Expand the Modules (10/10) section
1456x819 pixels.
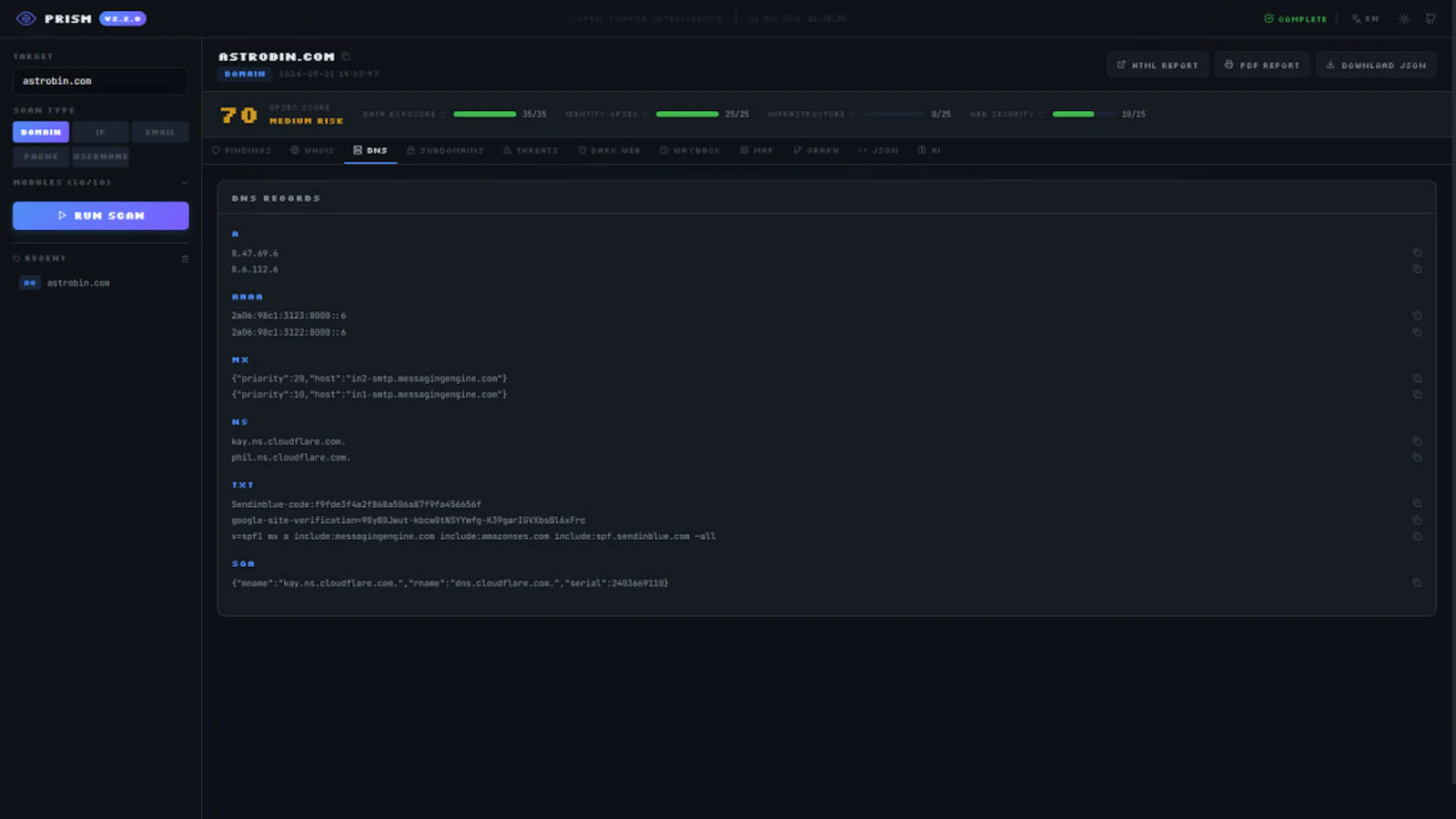point(100,182)
